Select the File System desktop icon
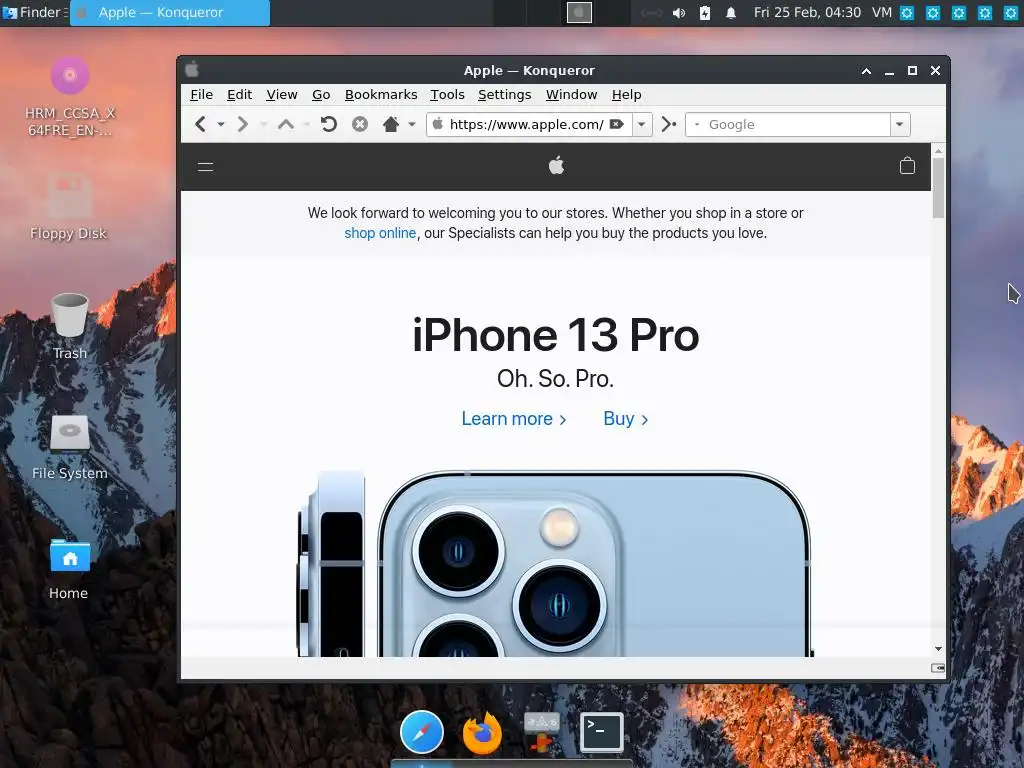The height and width of the screenshot is (768, 1024). point(70,447)
